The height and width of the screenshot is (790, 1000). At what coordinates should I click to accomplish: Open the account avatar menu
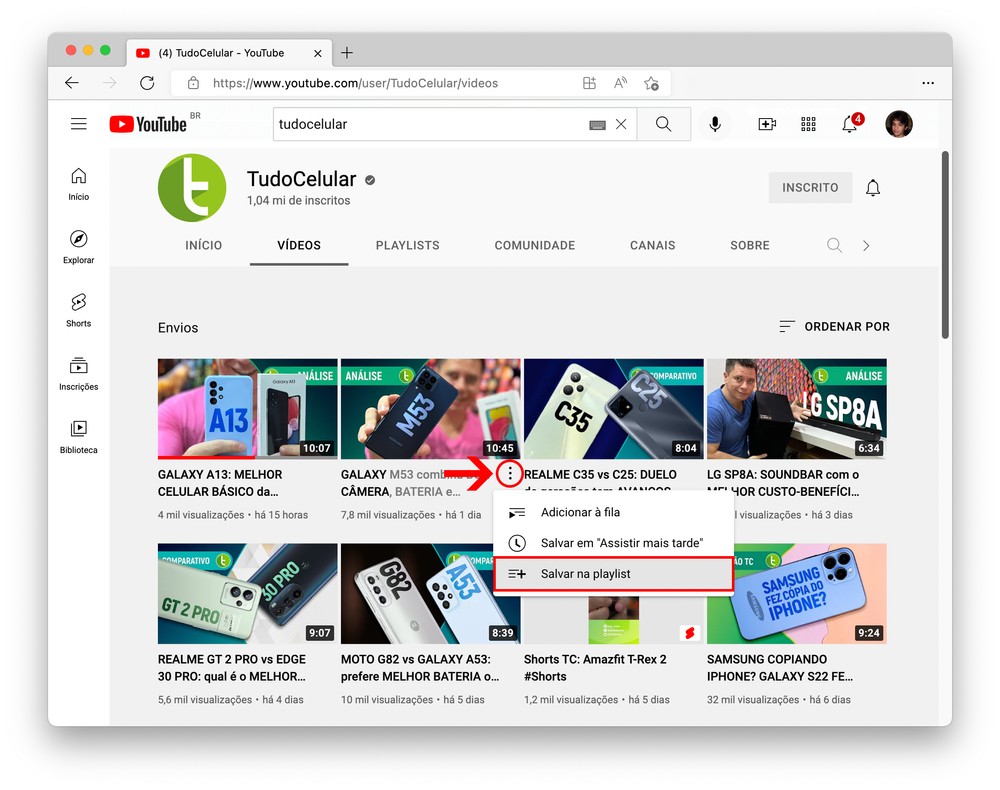point(899,124)
